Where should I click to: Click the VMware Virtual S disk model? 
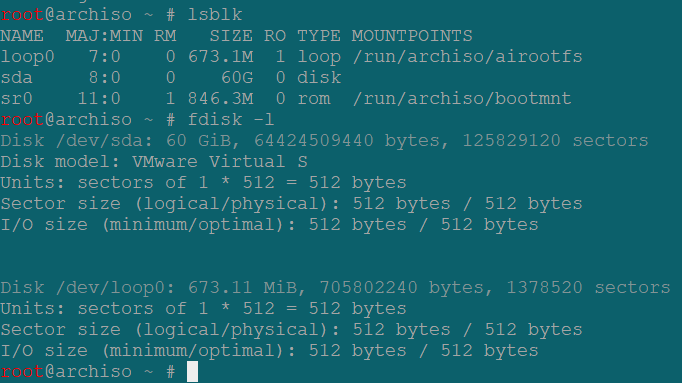(220, 162)
